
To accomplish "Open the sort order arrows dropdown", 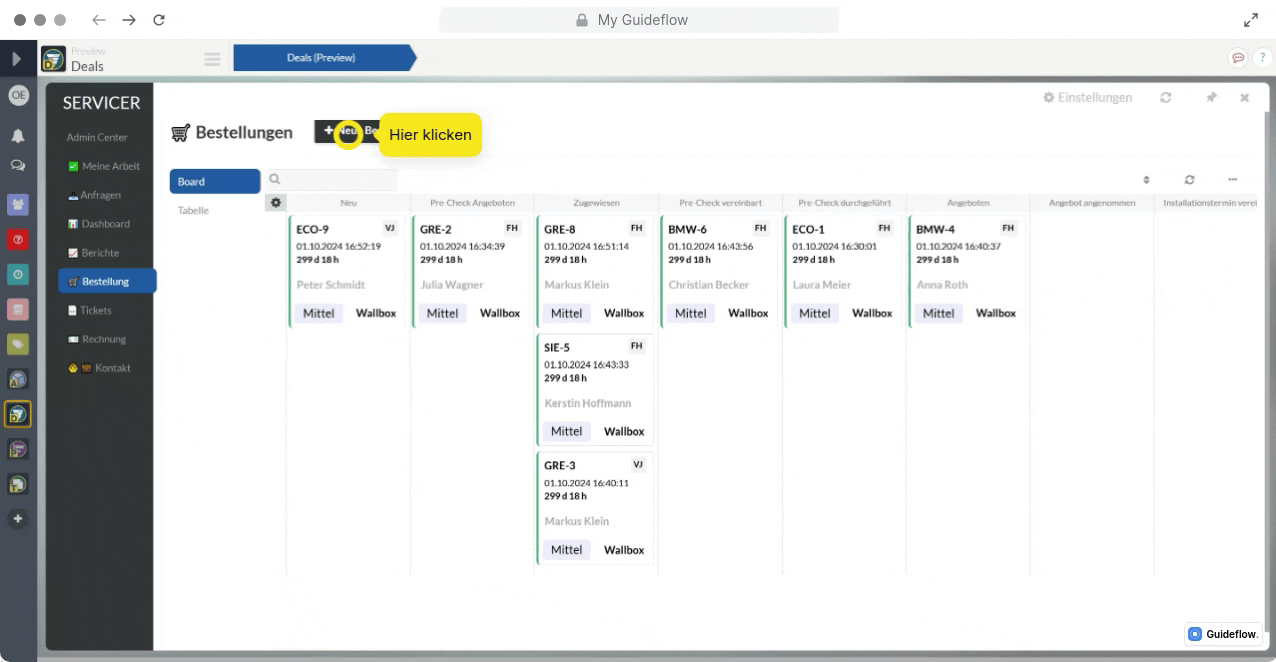I will (x=1146, y=180).
